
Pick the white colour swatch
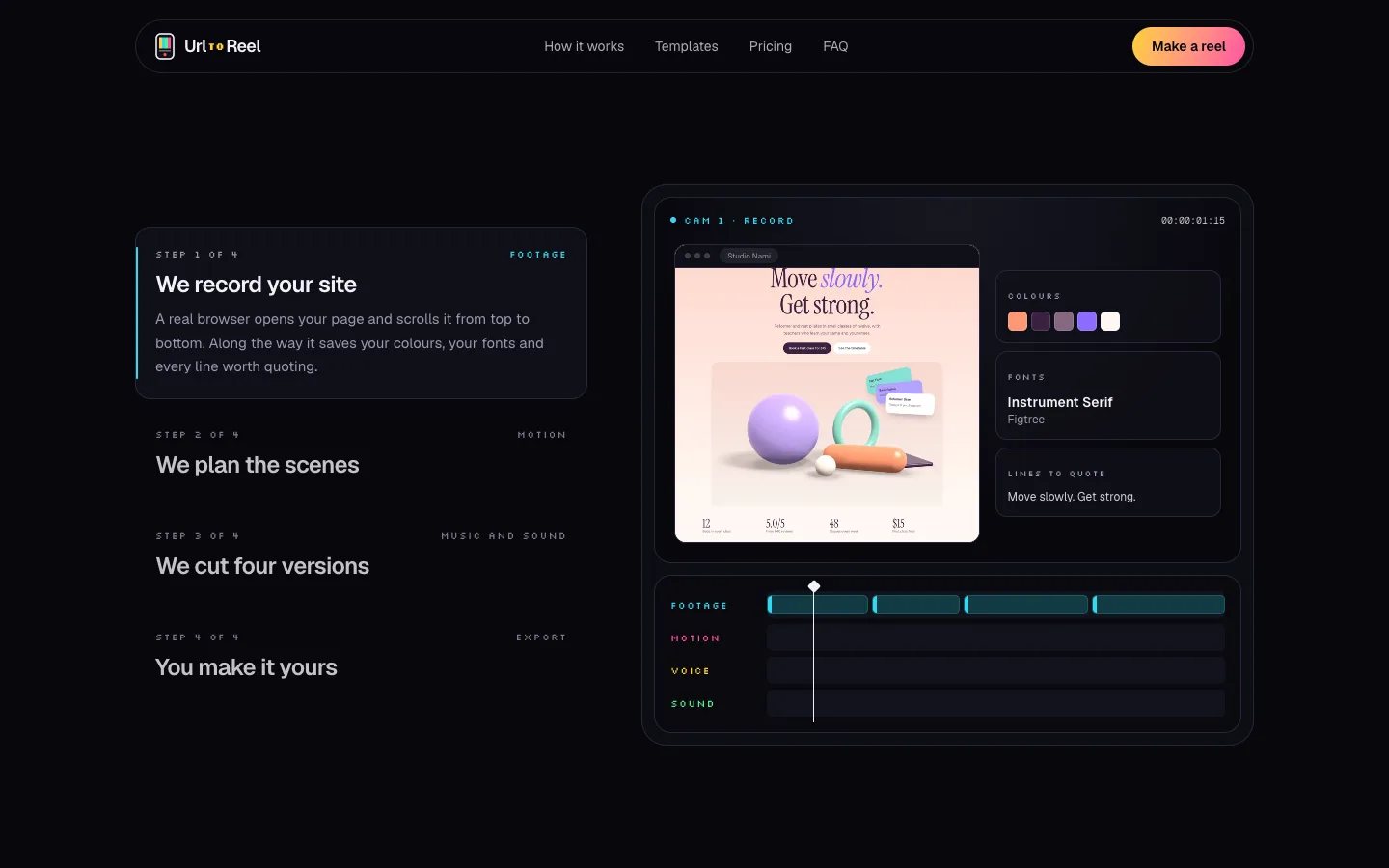point(1110,321)
